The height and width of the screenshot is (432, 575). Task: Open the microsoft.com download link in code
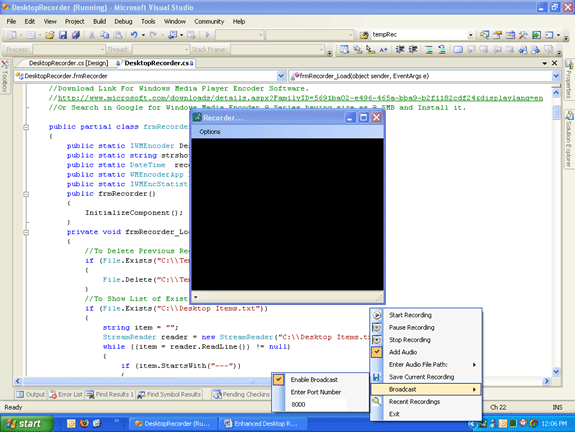(300, 98)
